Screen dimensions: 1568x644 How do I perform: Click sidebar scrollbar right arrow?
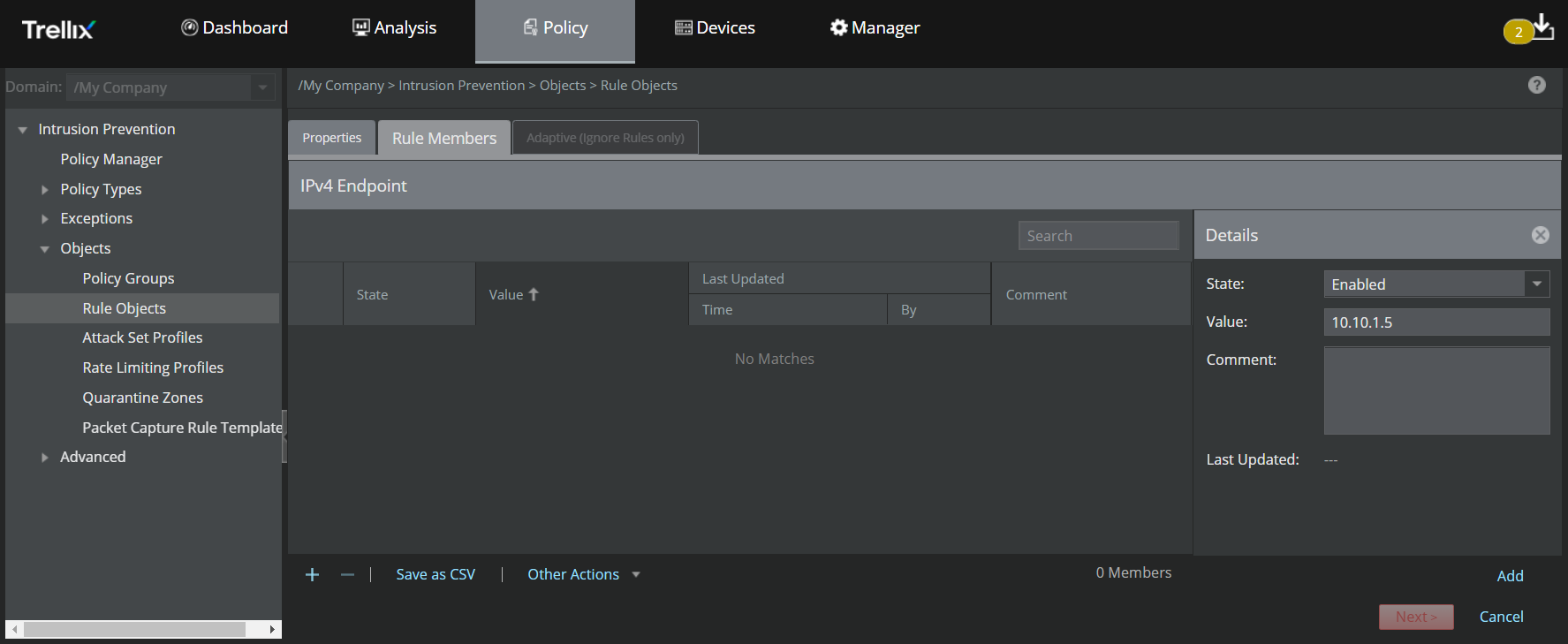pyautogui.click(x=273, y=629)
